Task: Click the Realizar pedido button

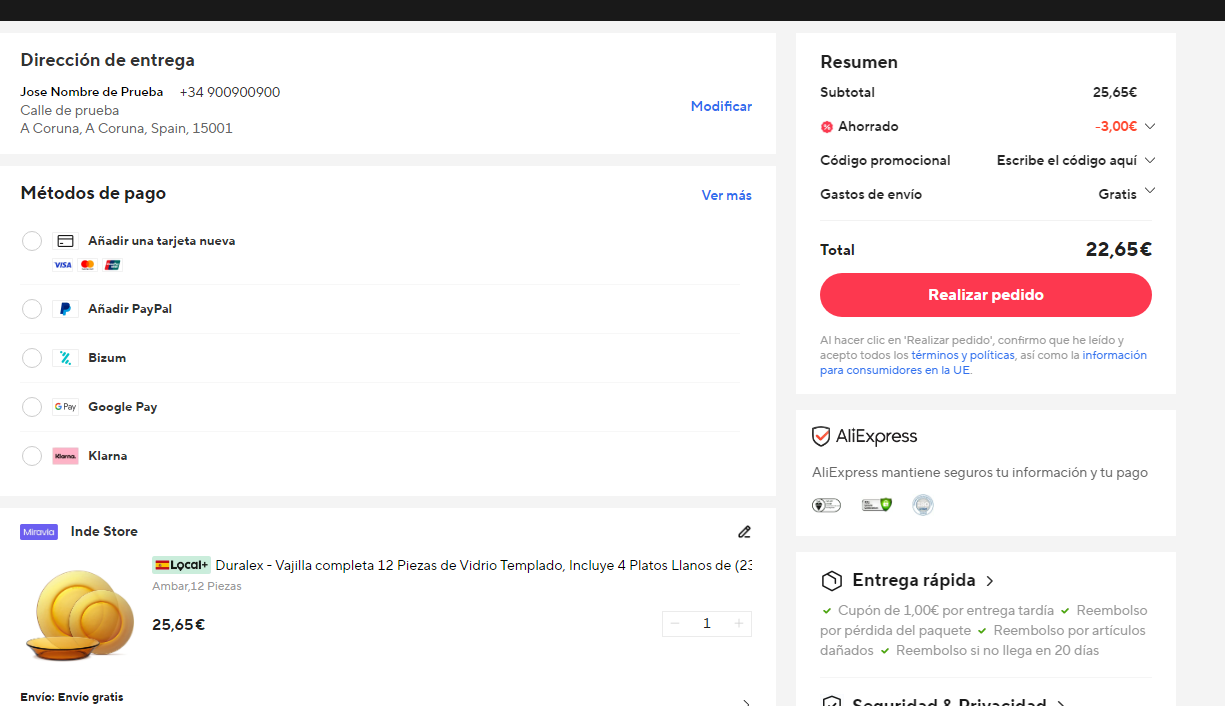Action: [986, 295]
